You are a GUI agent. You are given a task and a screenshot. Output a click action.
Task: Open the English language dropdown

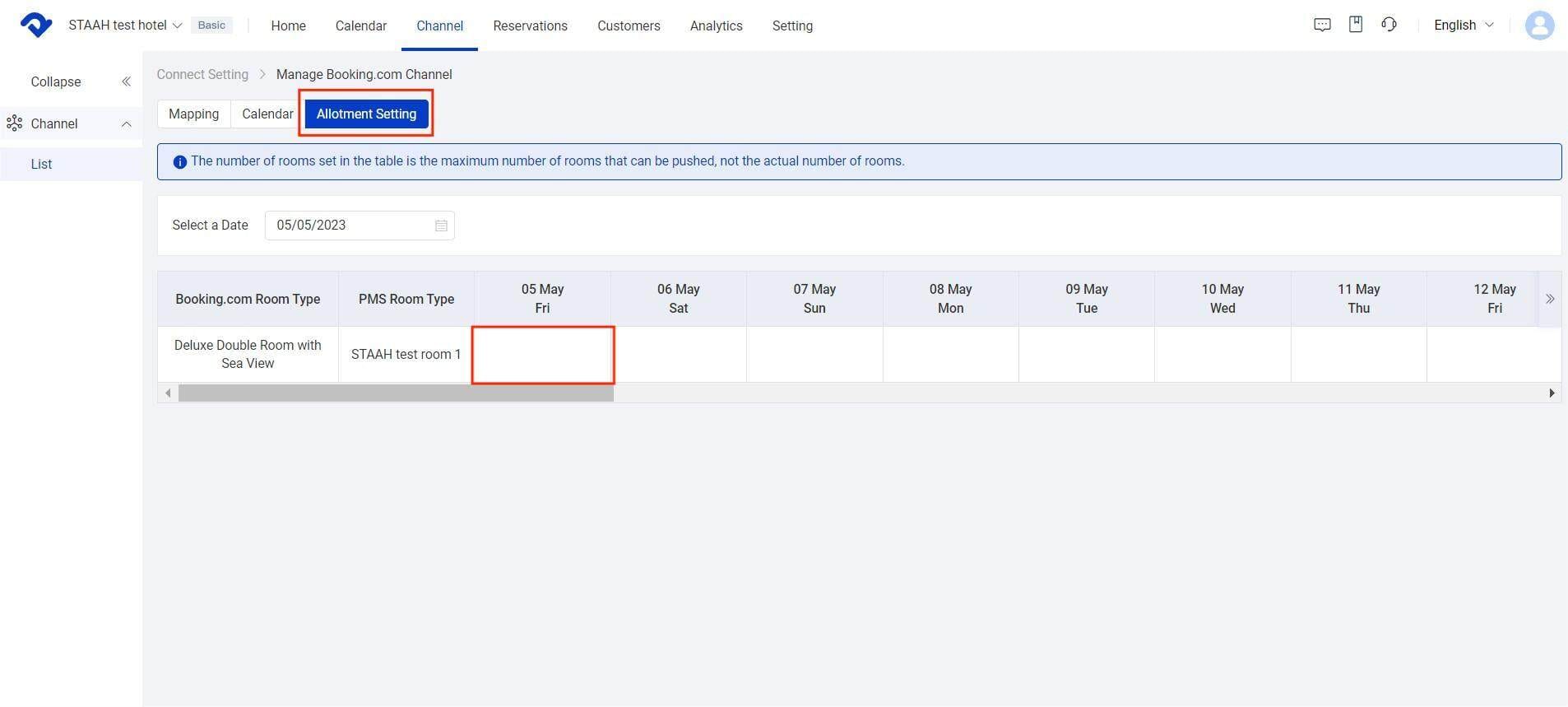coord(1463,26)
